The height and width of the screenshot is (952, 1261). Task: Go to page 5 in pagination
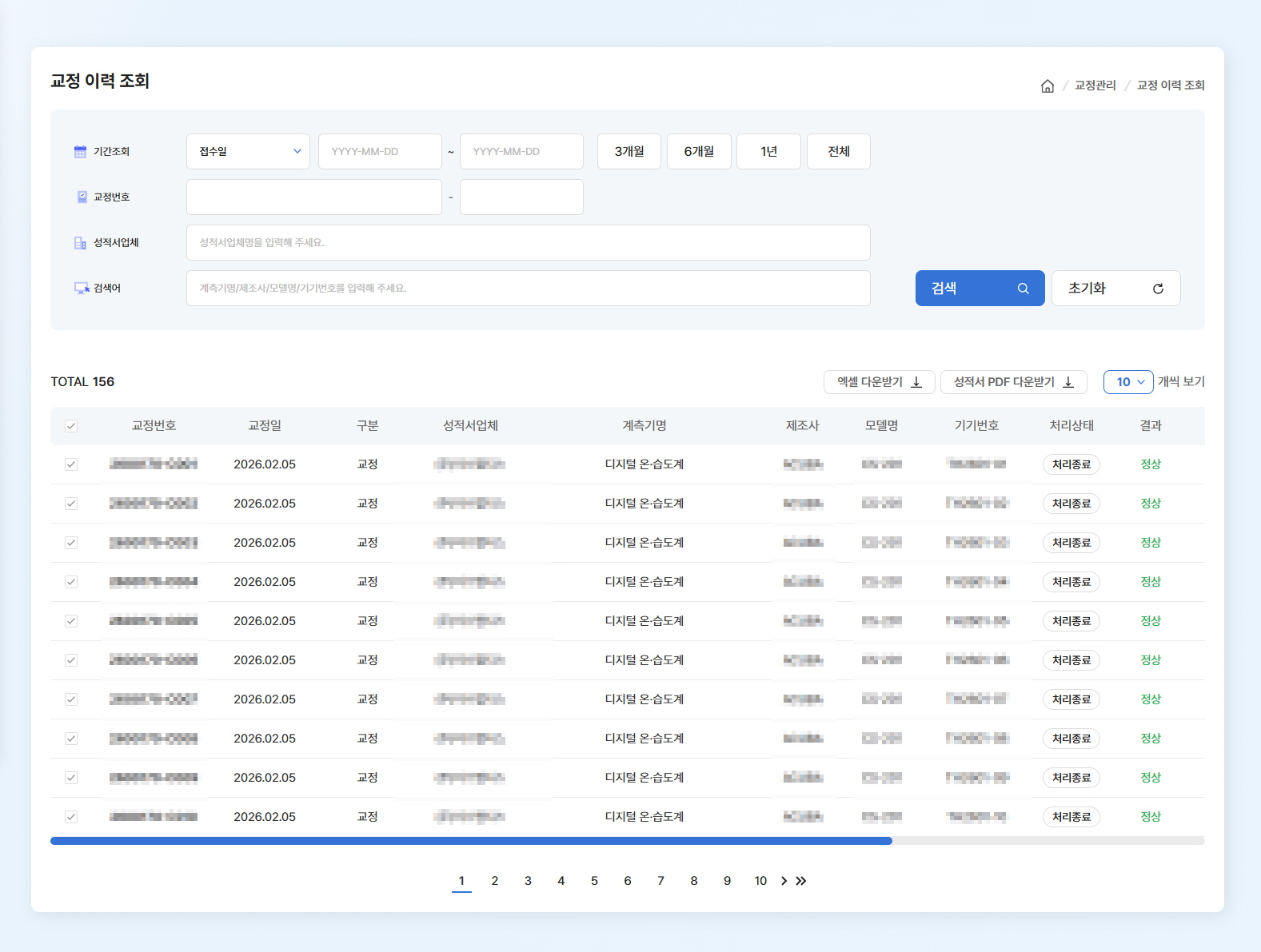[x=594, y=881]
